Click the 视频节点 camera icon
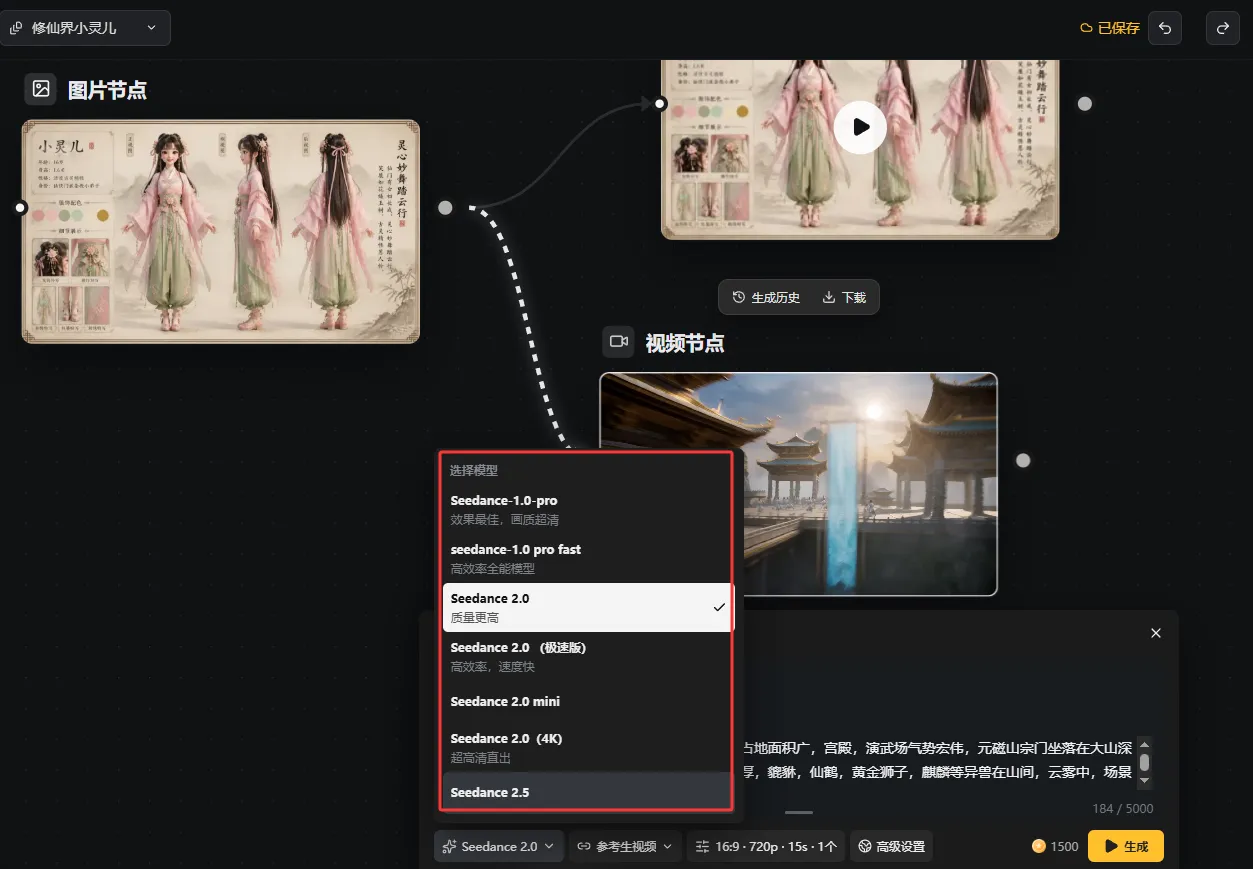The width and height of the screenshot is (1253, 869). tap(618, 342)
